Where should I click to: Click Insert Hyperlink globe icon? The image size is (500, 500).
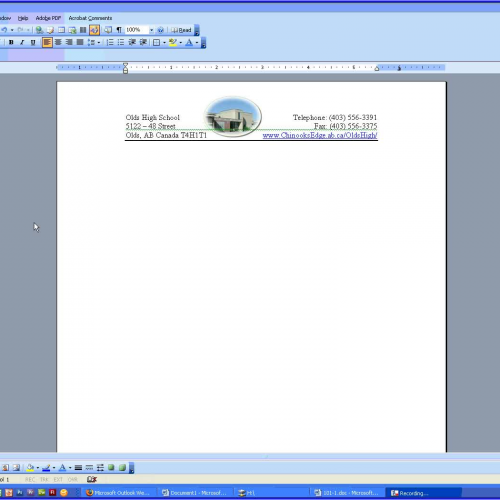[39, 30]
